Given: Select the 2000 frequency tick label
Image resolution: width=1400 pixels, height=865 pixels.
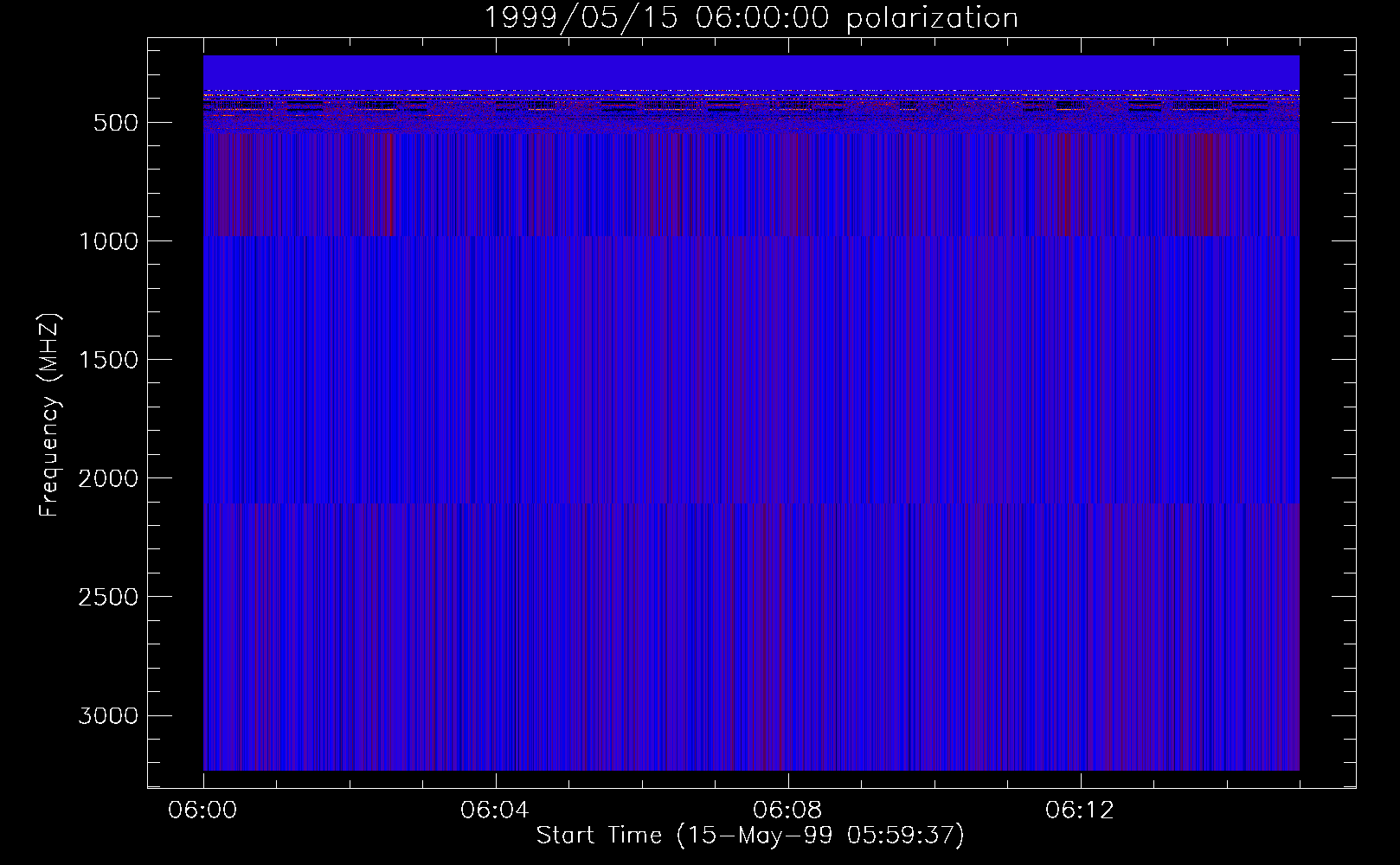Looking at the screenshot, I should point(108,478).
